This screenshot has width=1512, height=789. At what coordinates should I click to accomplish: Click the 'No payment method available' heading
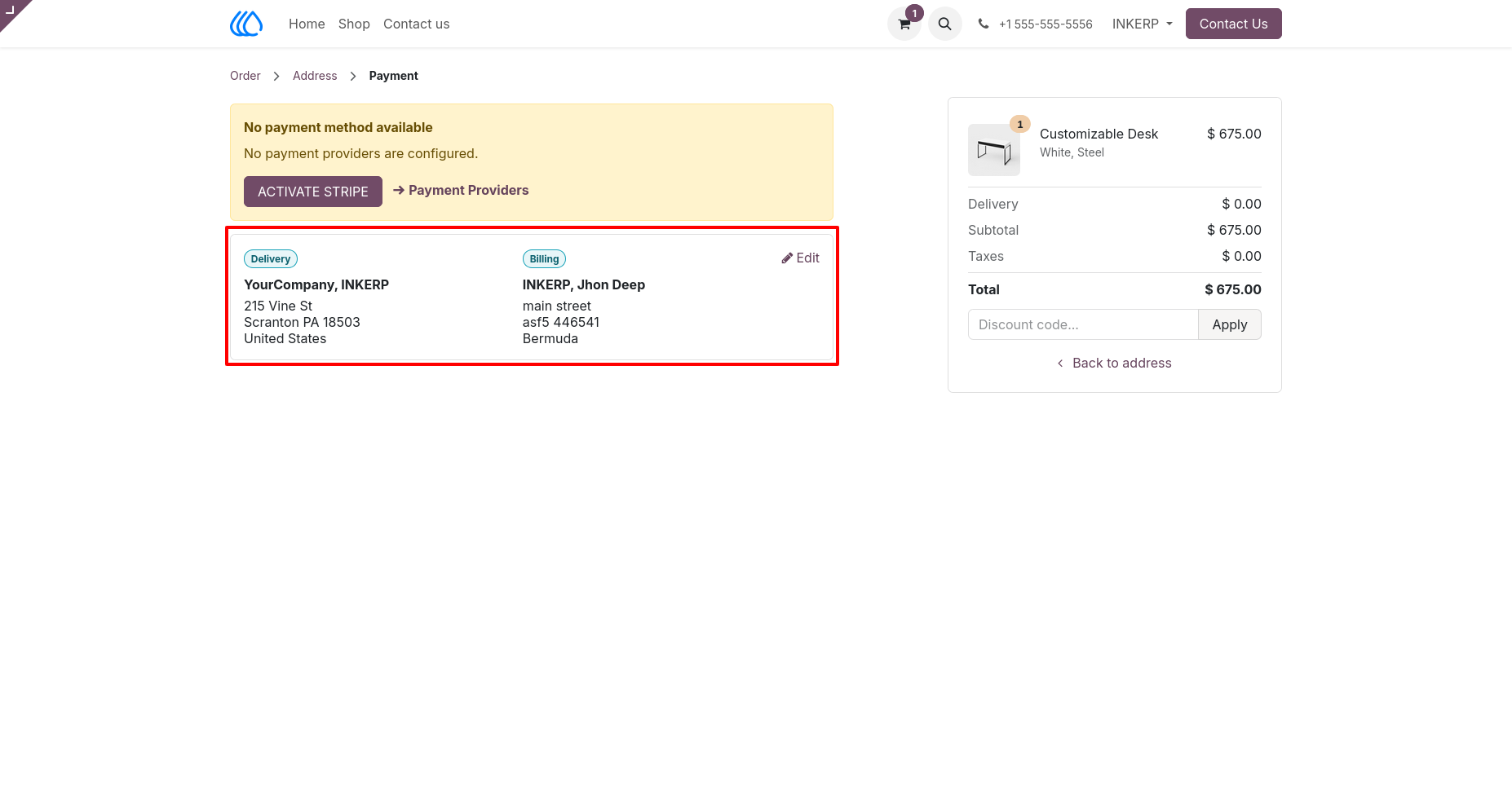(x=338, y=127)
